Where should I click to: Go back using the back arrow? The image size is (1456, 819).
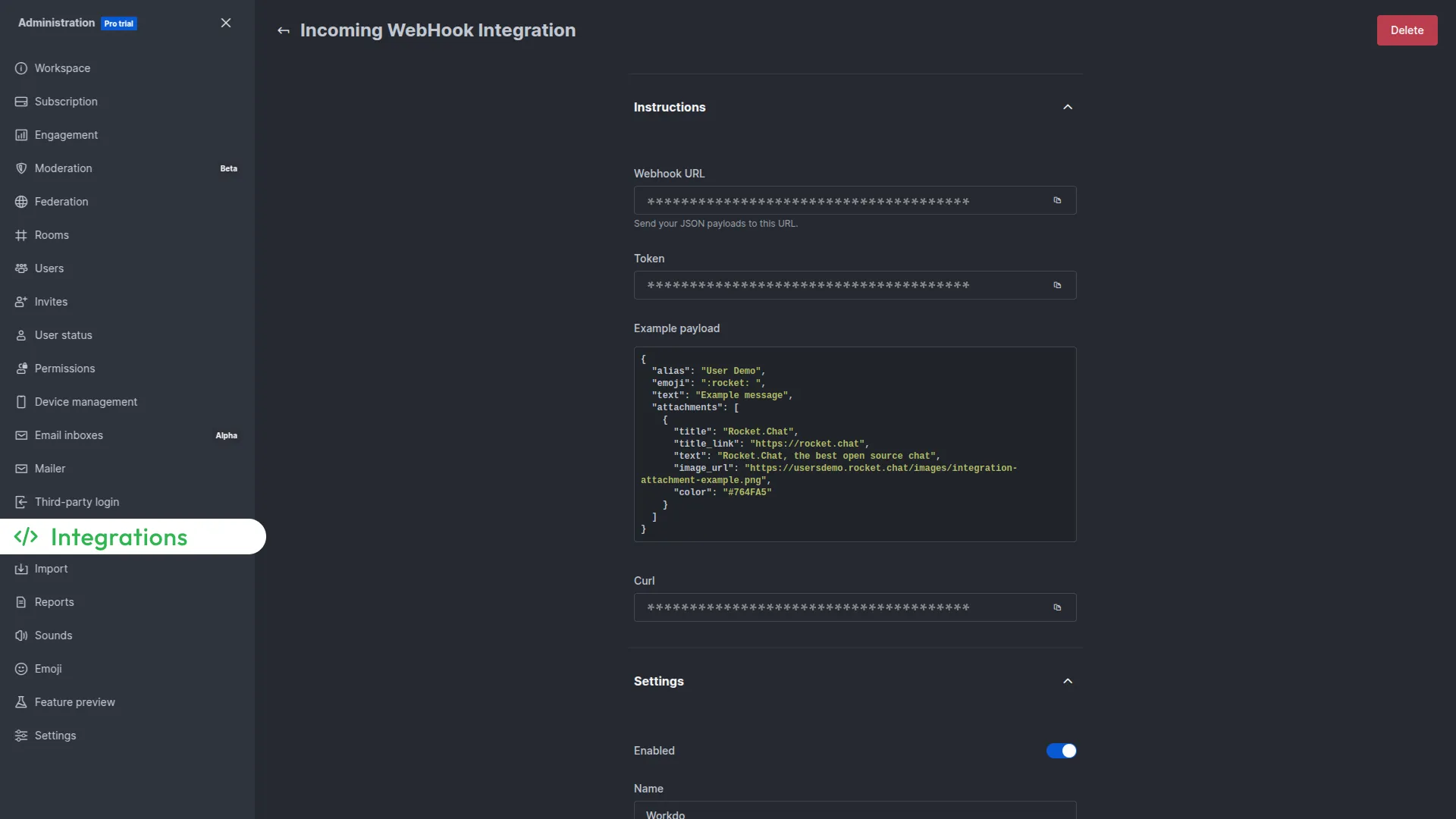pos(284,30)
